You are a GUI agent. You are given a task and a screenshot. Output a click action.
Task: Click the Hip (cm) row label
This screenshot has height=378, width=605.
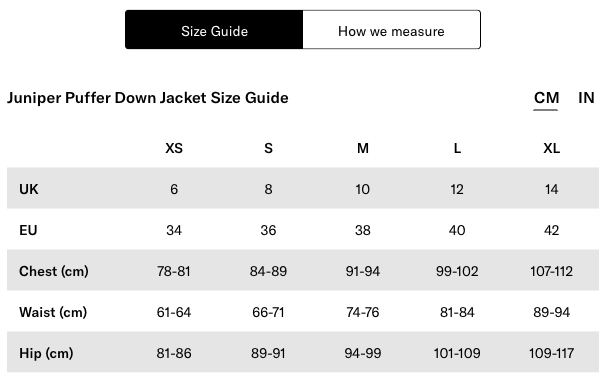[x=46, y=353]
